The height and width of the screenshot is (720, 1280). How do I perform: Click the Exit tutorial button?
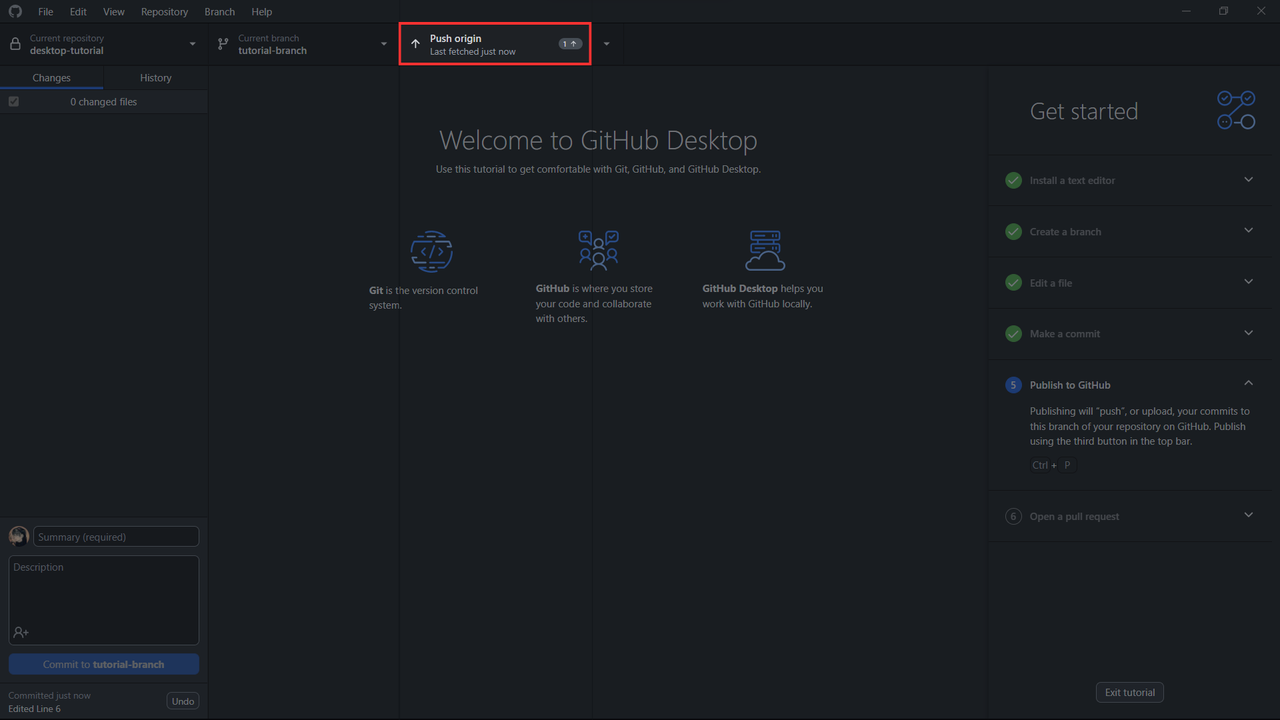1130,692
